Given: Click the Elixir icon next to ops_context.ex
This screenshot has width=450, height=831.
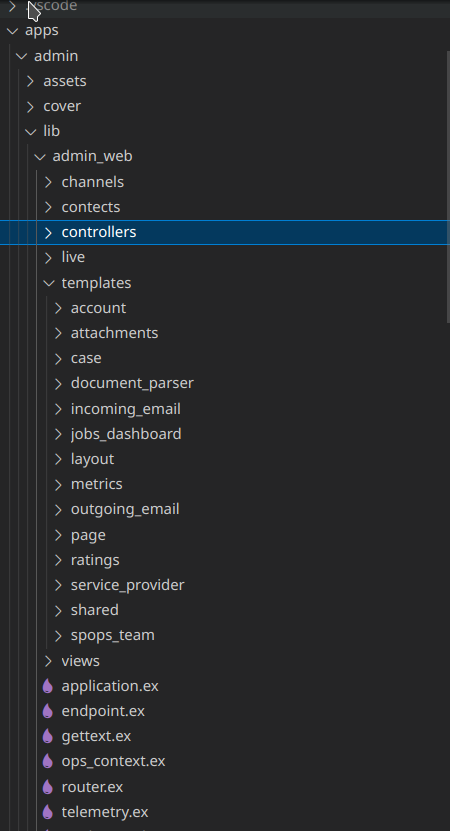Looking at the screenshot, I should click(x=48, y=761).
